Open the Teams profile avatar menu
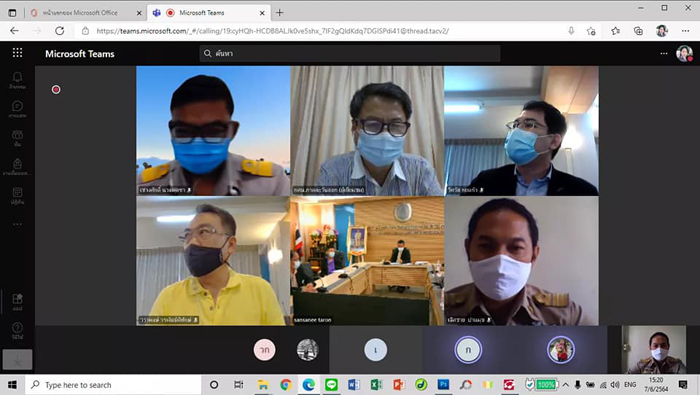This screenshot has height=395, width=700. click(684, 54)
